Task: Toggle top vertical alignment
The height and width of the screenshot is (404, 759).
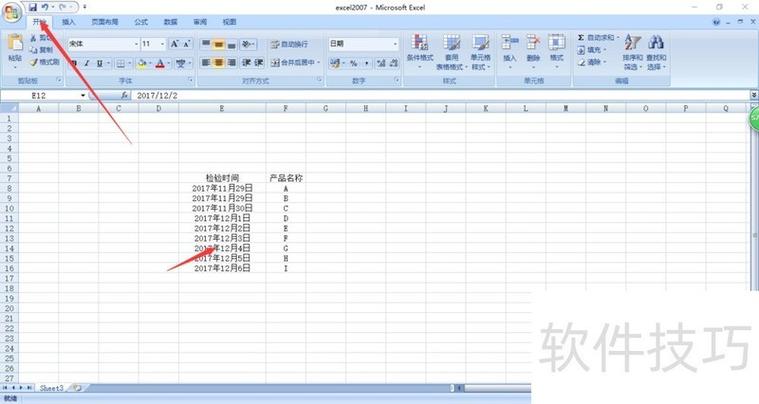Action: tap(206, 45)
